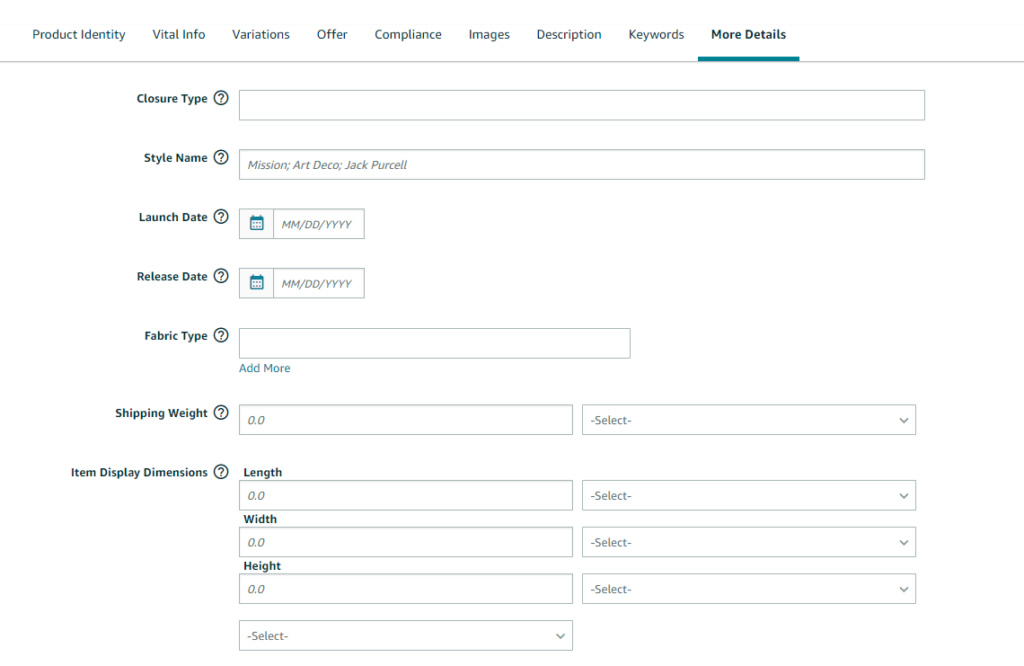Open the Compliance tab

click(x=408, y=34)
